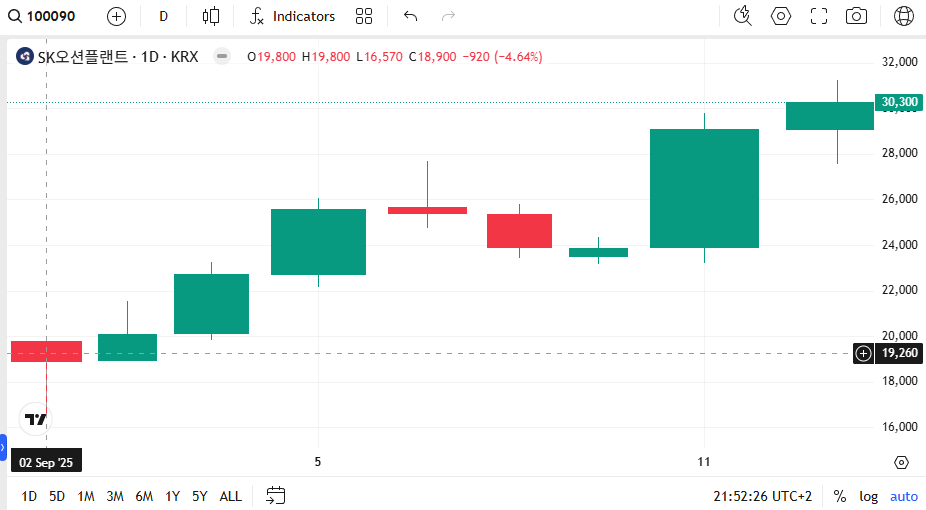
Task: Set range to 5D
Action: click(x=57, y=496)
